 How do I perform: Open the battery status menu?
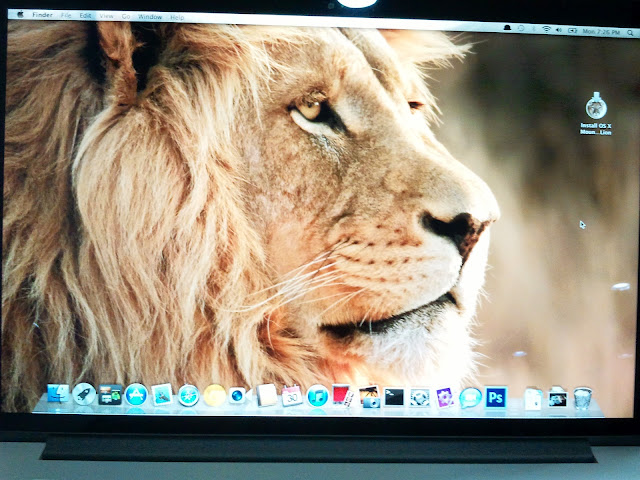tap(573, 30)
